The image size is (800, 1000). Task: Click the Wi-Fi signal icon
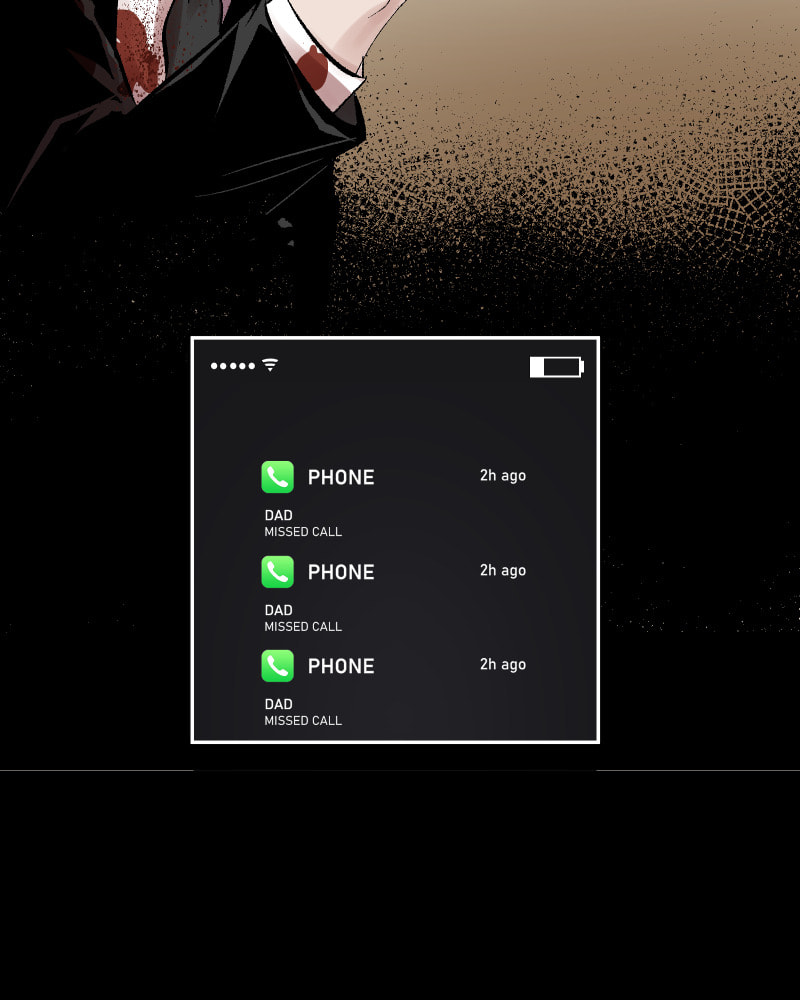click(270, 365)
